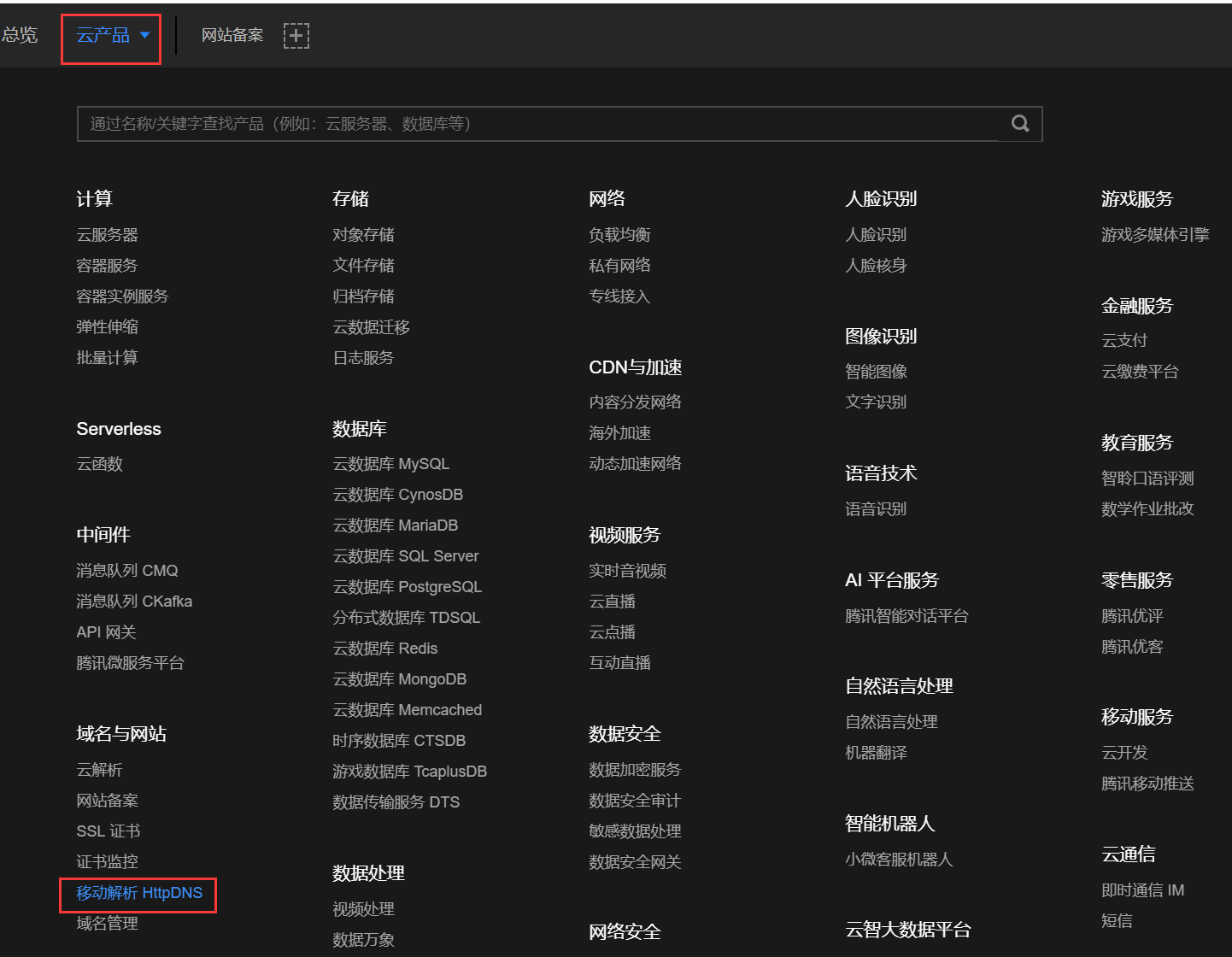Open 云解析 under 域名与网站
The height and width of the screenshot is (957, 1232).
(100, 770)
